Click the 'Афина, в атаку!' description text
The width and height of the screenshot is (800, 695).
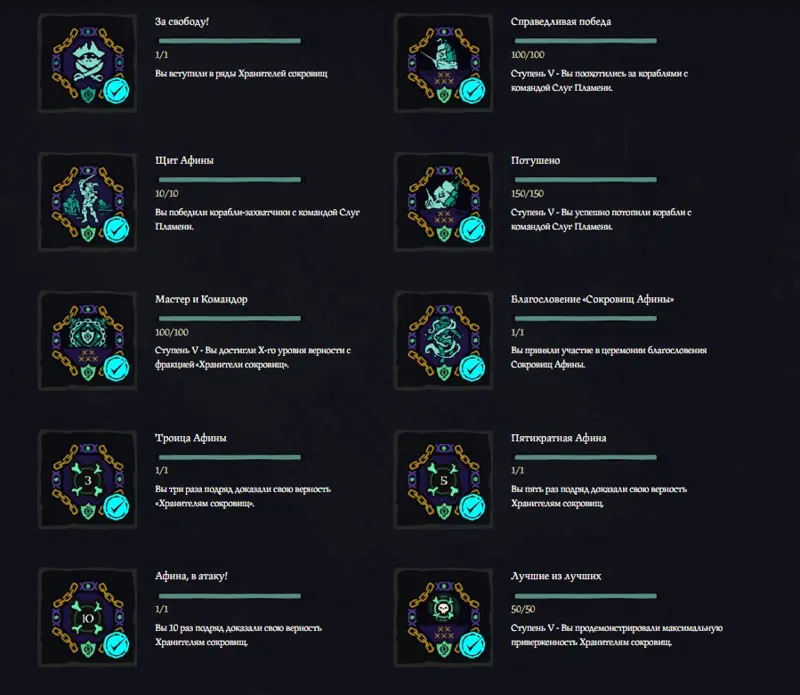238,635
